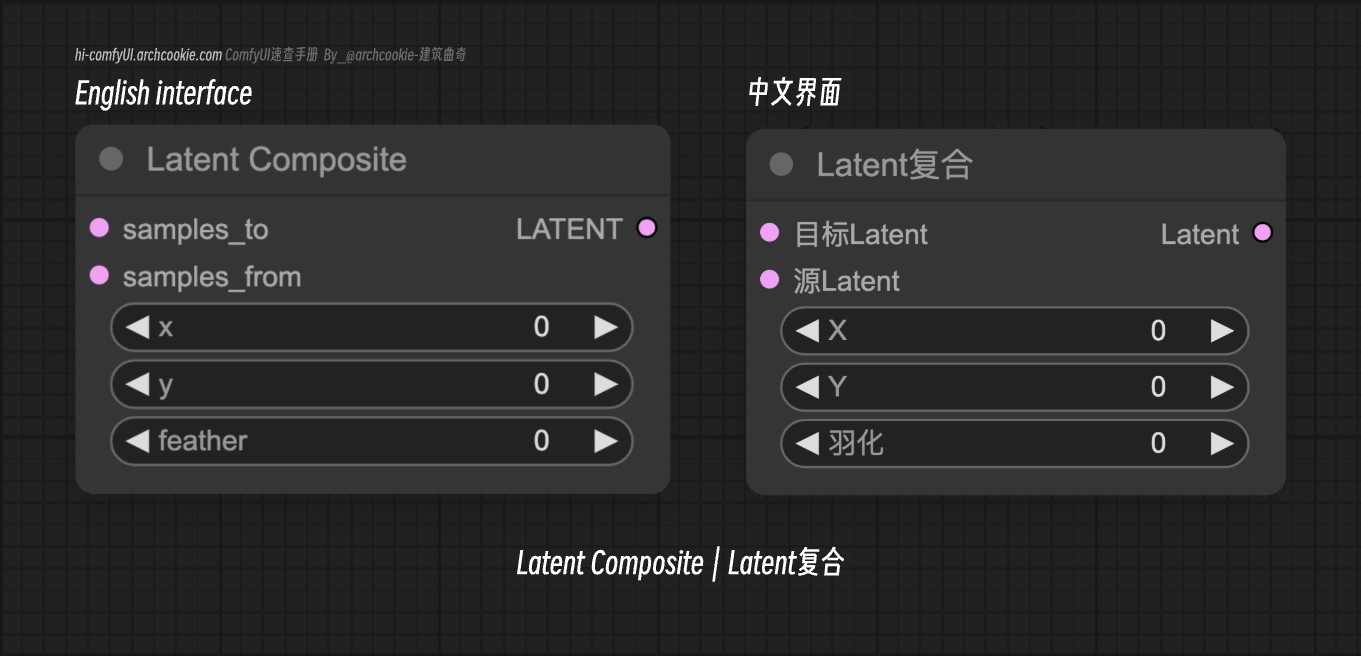Click the samples_to input connector dot
The width and height of the screenshot is (1361, 656).
[x=99, y=228]
